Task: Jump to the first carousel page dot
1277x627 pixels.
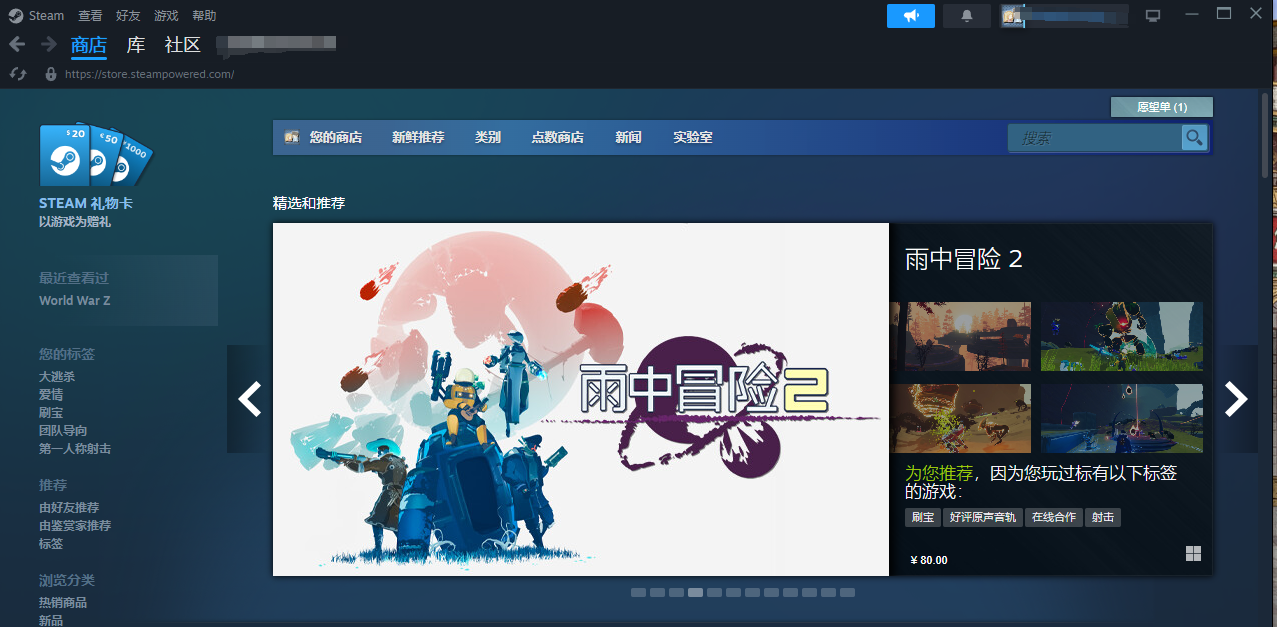Action: (x=638, y=593)
